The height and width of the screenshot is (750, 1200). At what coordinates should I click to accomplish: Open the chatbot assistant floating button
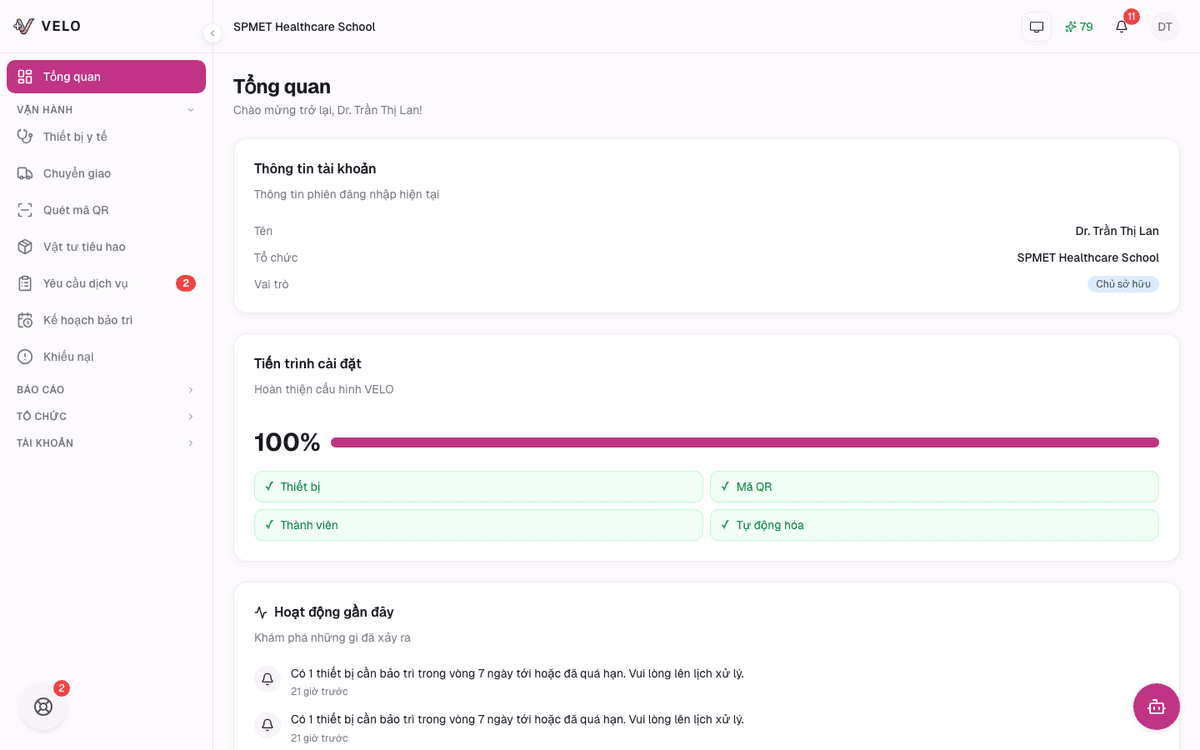(1156, 707)
